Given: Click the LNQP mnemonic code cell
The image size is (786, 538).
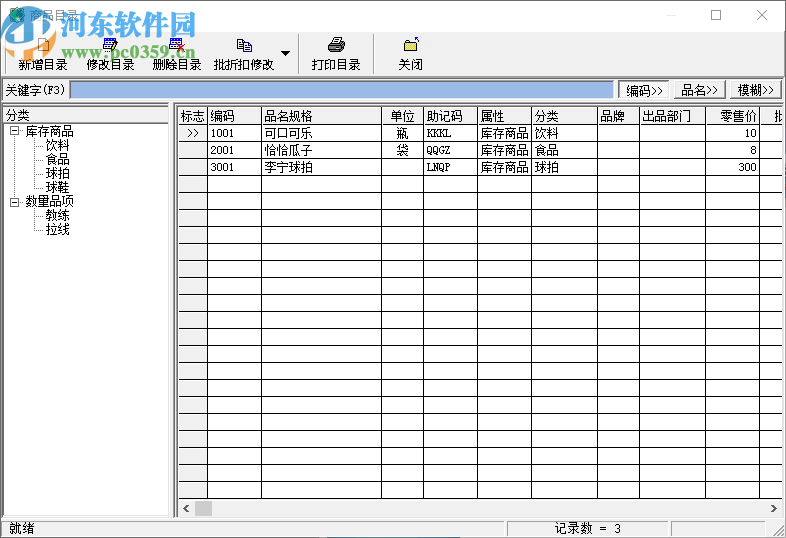Looking at the screenshot, I should [x=450, y=167].
